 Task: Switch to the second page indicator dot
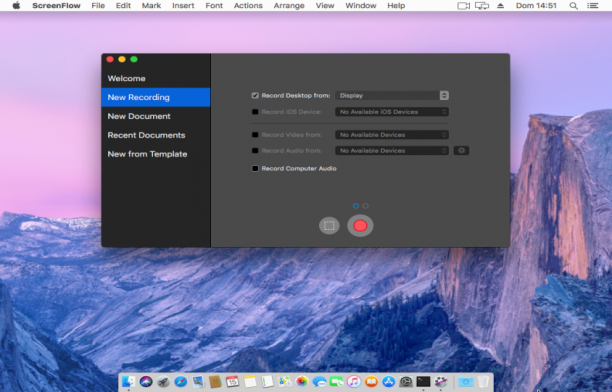(x=365, y=206)
